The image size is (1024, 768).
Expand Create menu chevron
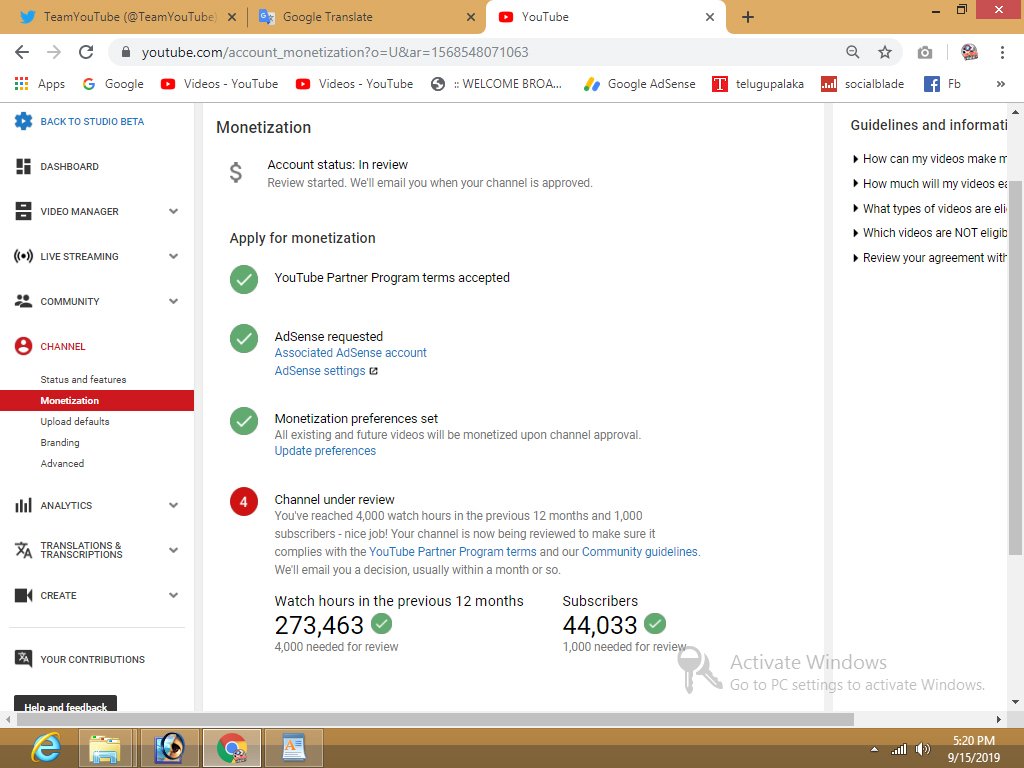pos(174,595)
